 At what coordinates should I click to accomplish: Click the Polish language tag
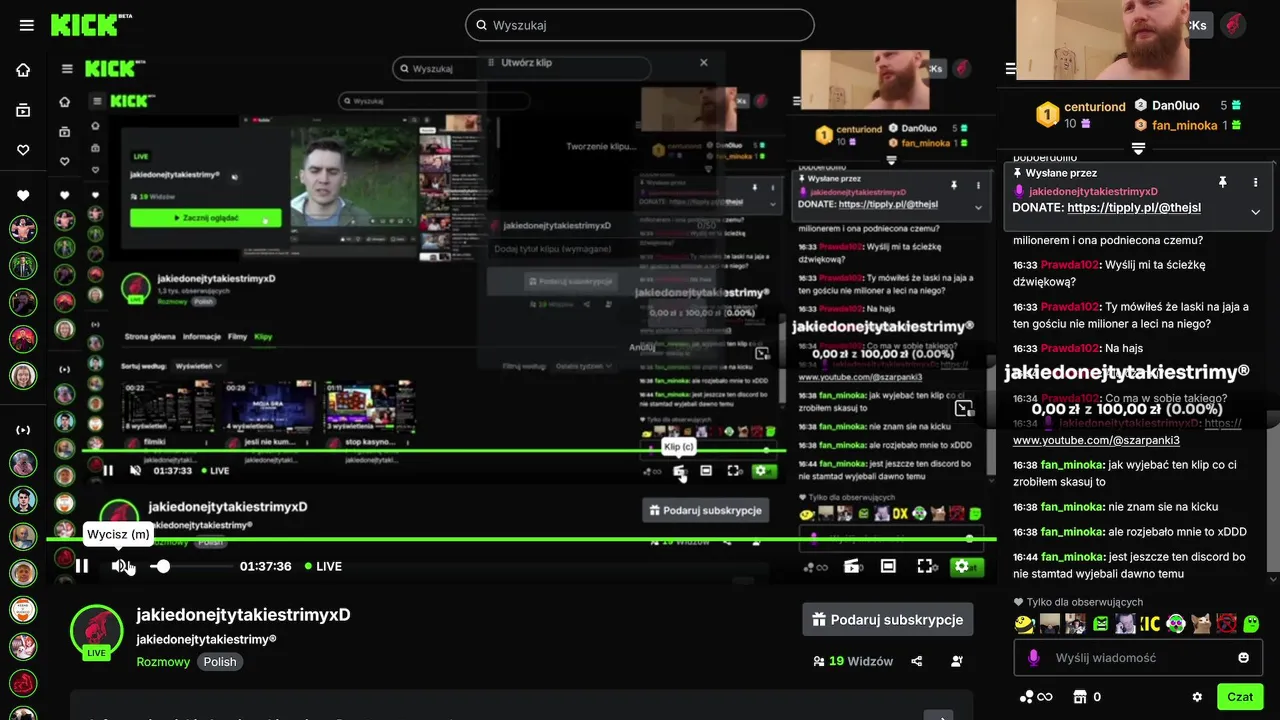[220, 662]
